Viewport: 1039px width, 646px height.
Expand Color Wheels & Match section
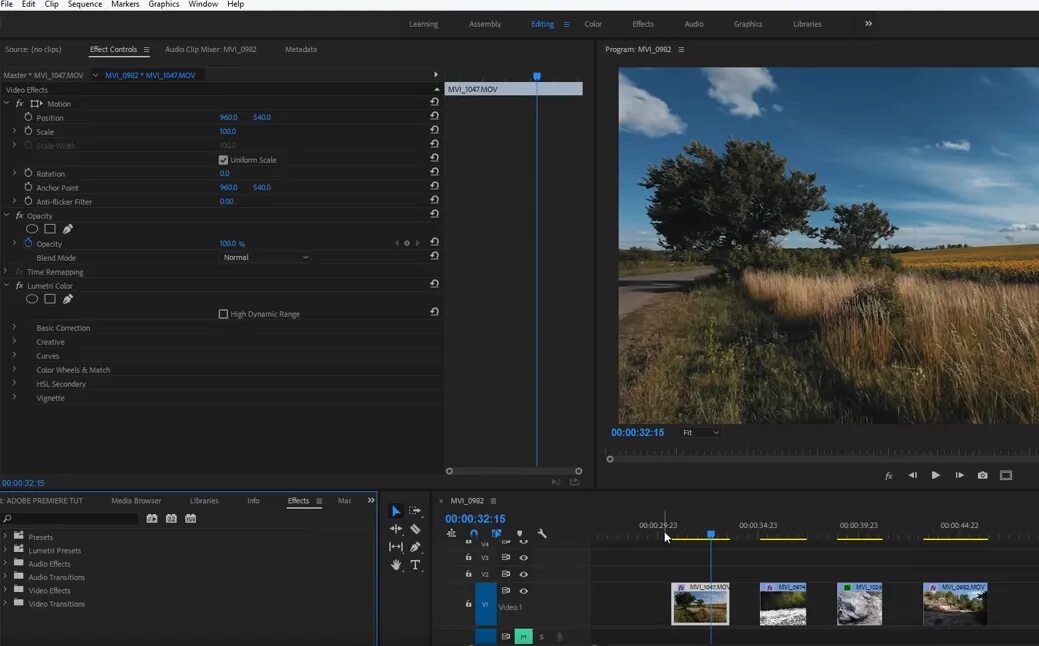14,369
